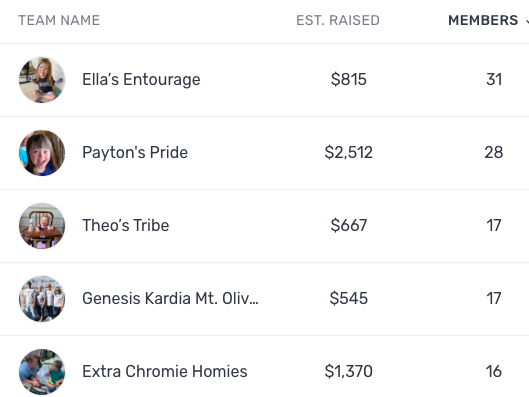The width and height of the screenshot is (529, 397).
Task: Open Payton's Pride team avatar
Action: 42,153
